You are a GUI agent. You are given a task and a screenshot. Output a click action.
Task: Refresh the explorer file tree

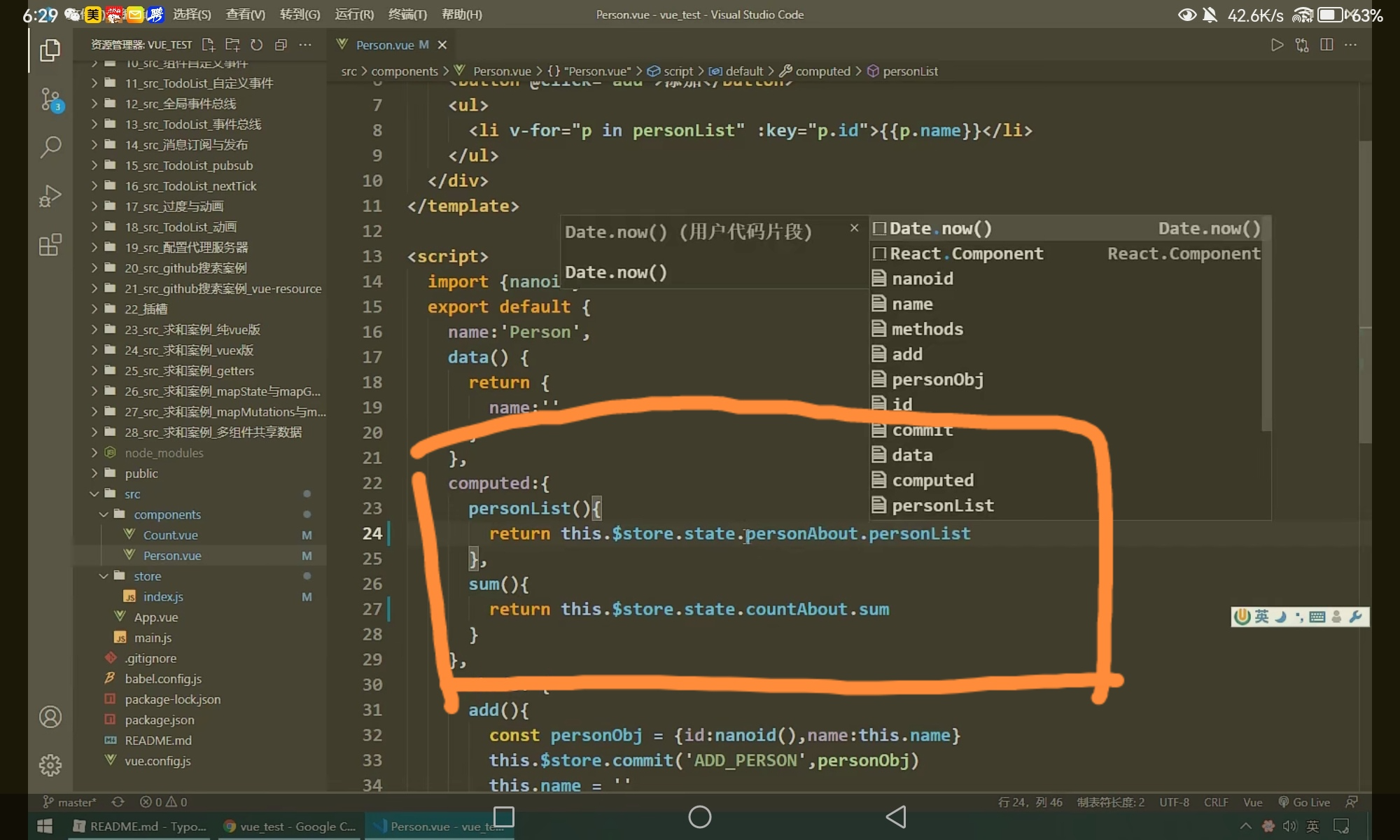coord(257,45)
